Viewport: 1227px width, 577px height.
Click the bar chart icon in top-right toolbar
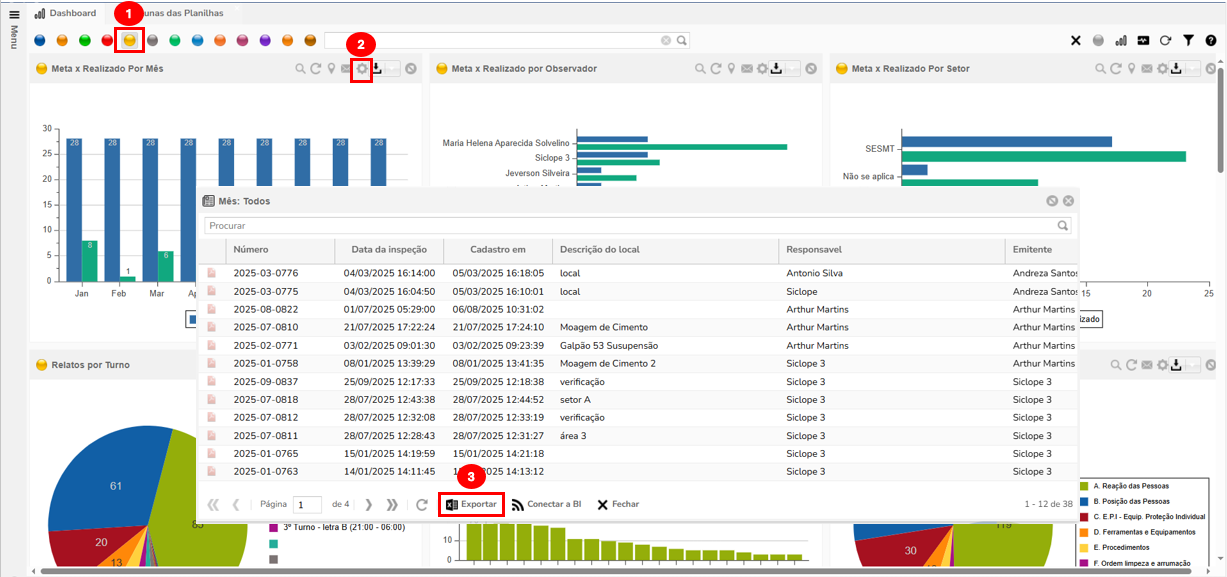coord(1120,41)
